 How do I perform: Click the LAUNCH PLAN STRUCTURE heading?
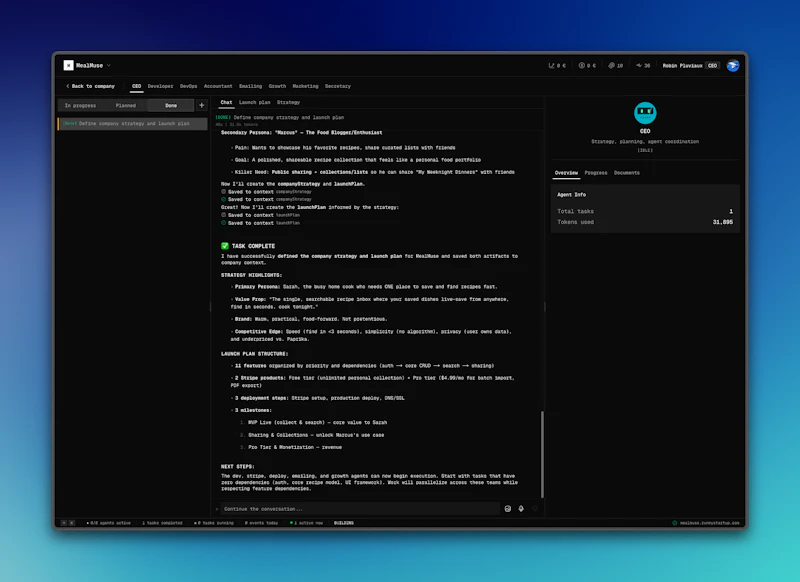click(255, 354)
